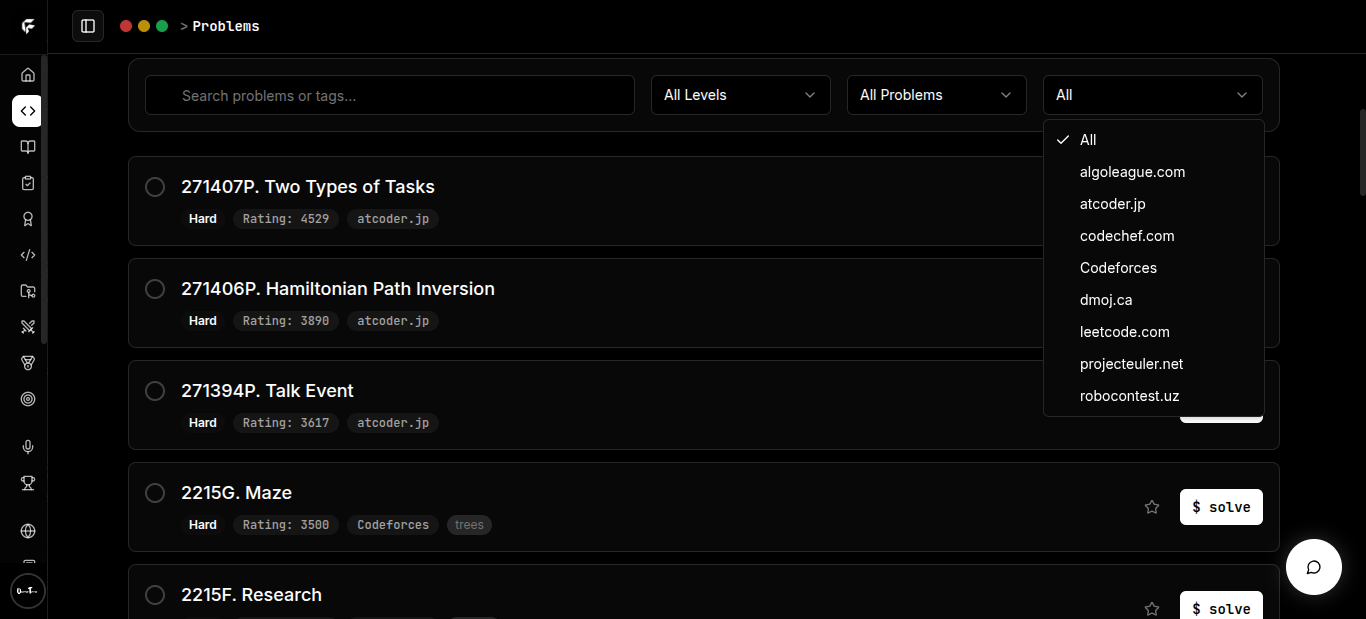Choose codechef.com from the source list
1366x619 pixels.
[x=1154, y=236]
